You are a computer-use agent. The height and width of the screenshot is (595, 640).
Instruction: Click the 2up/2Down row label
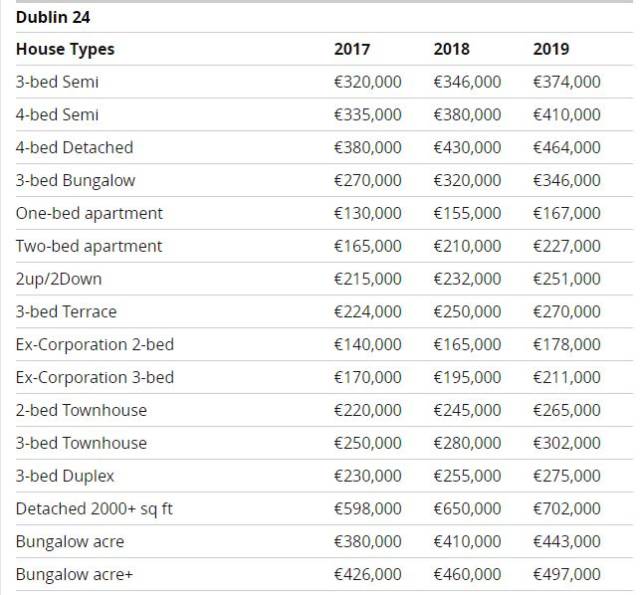tap(58, 279)
